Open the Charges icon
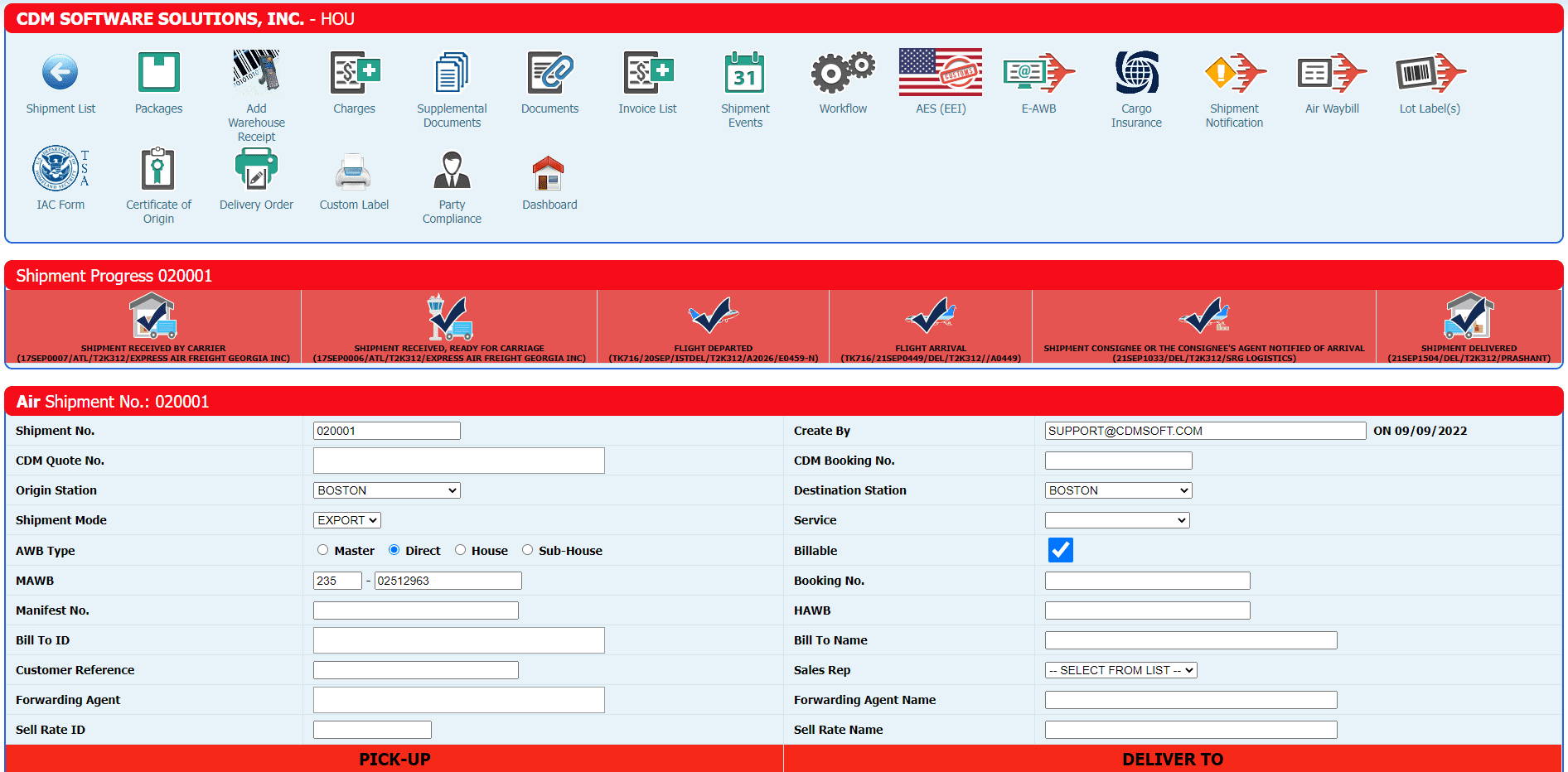This screenshot has width=1568, height=772. (x=355, y=73)
